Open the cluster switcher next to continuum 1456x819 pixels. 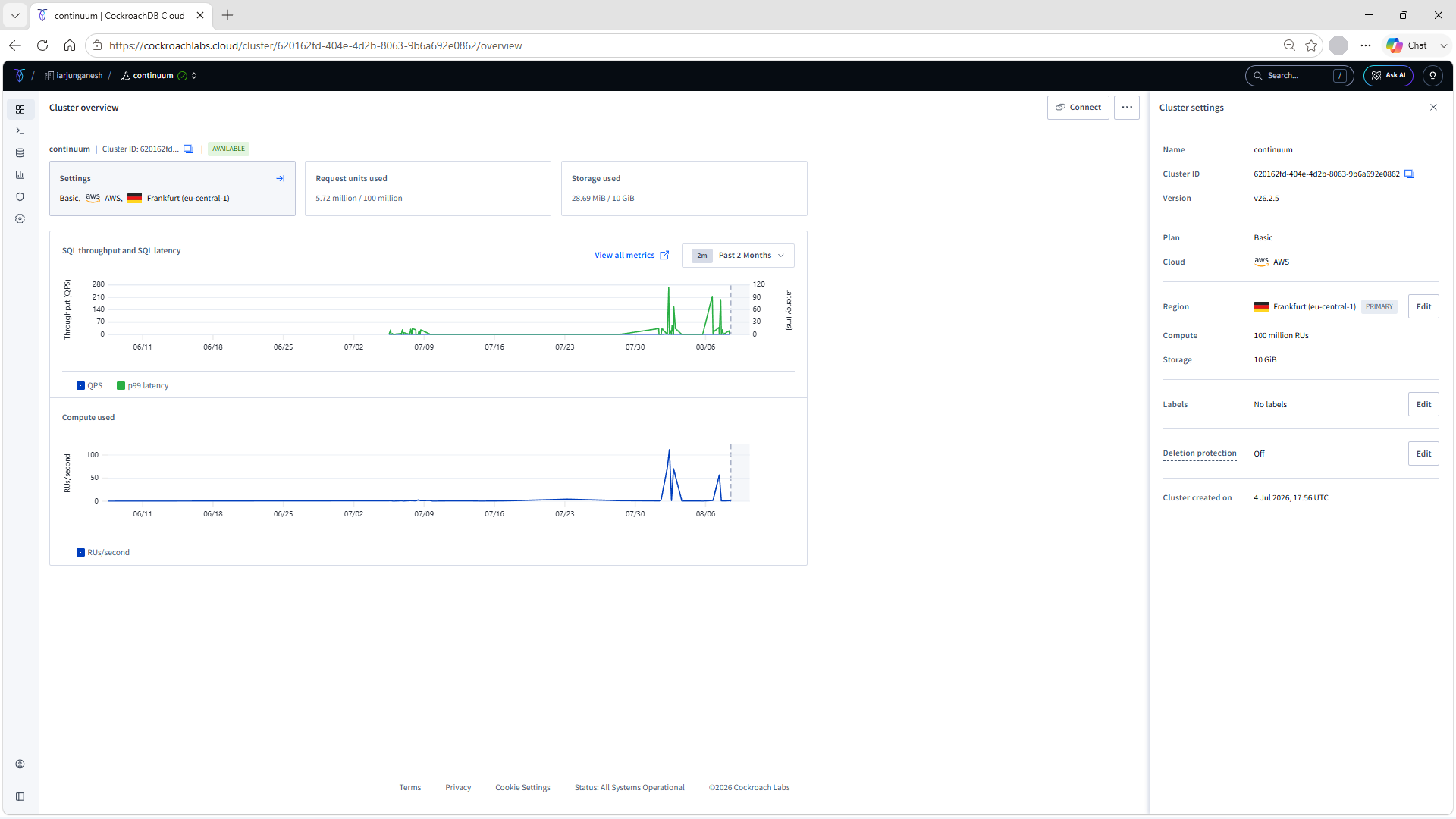(194, 76)
